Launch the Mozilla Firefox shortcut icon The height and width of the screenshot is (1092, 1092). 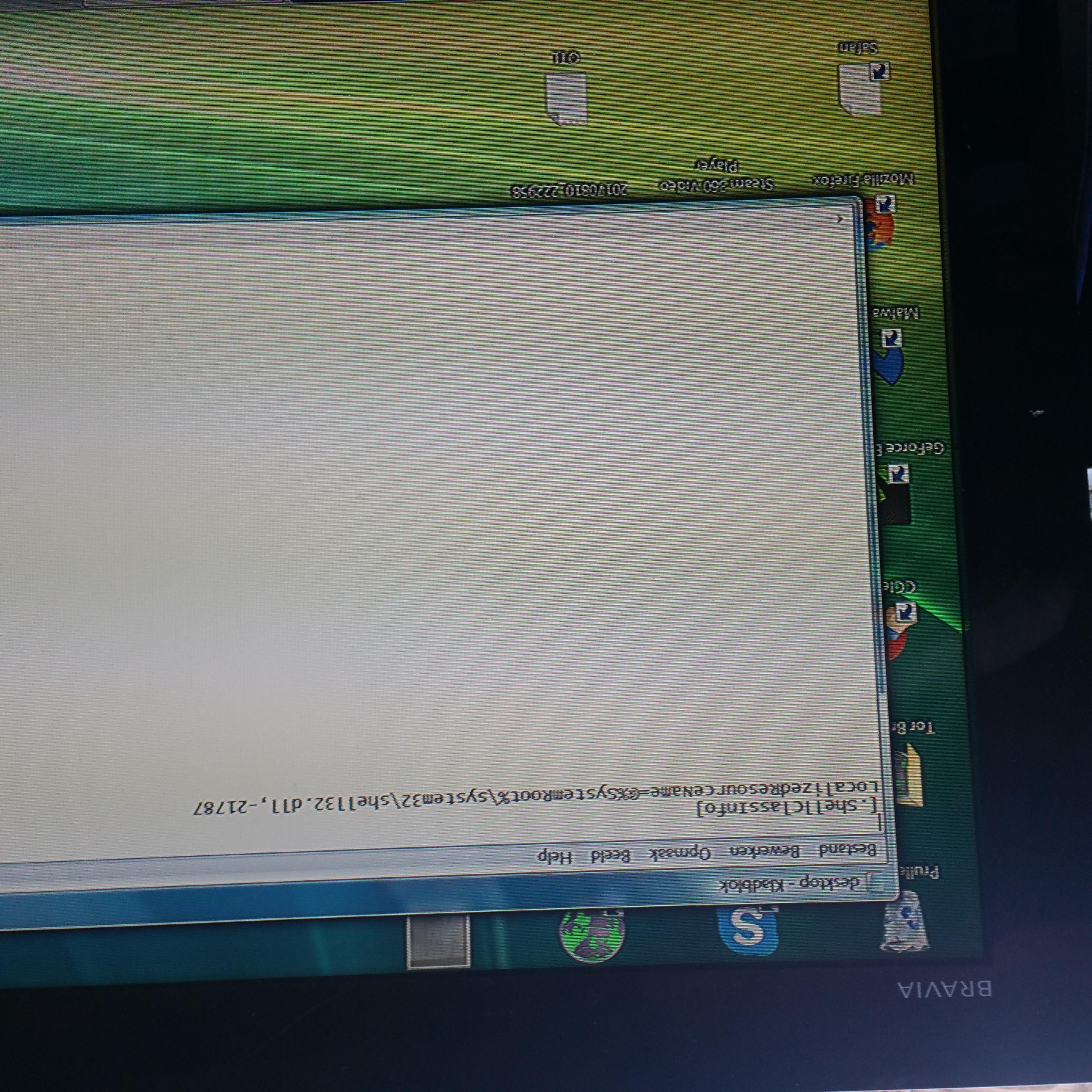(880, 223)
